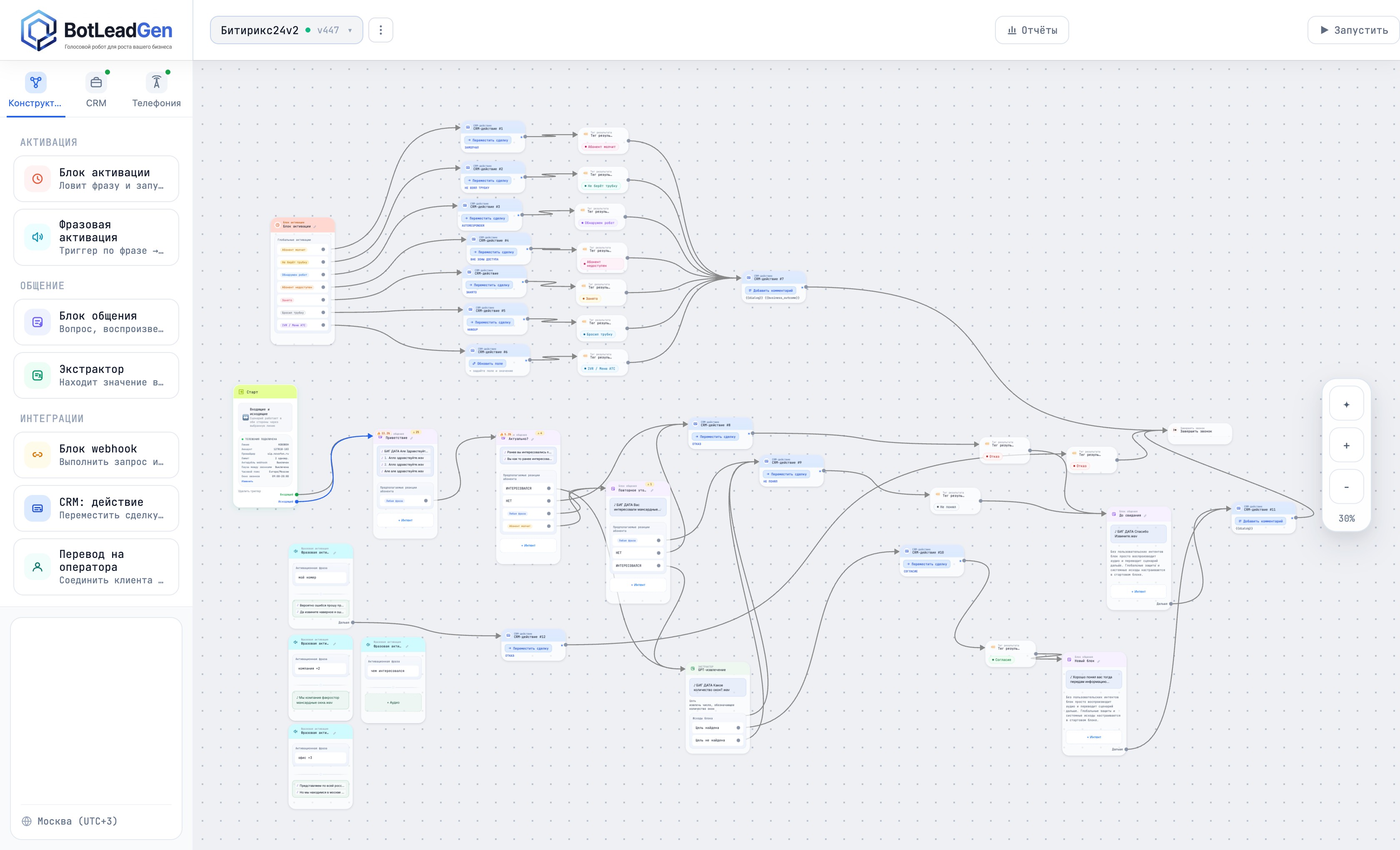
Task: Click Удалить триггер in the Старт node
Action: 250,491
